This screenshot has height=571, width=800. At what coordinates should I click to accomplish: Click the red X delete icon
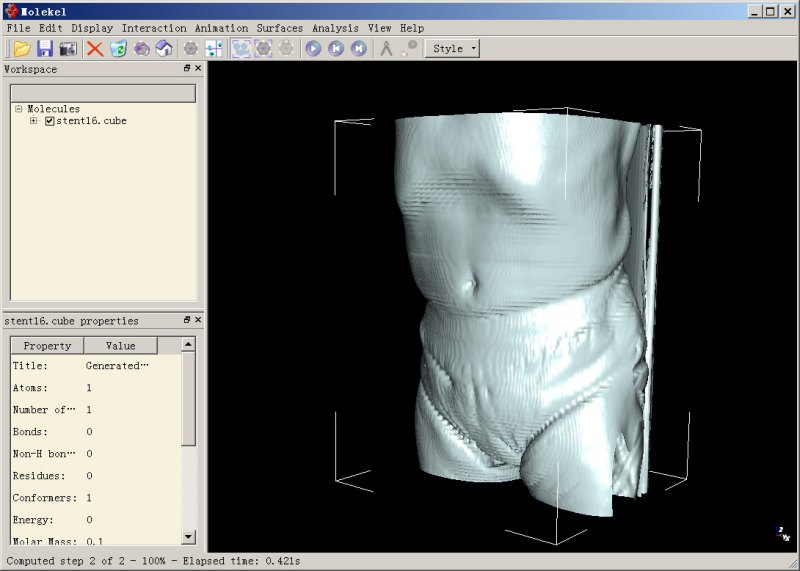coord(95,48)
